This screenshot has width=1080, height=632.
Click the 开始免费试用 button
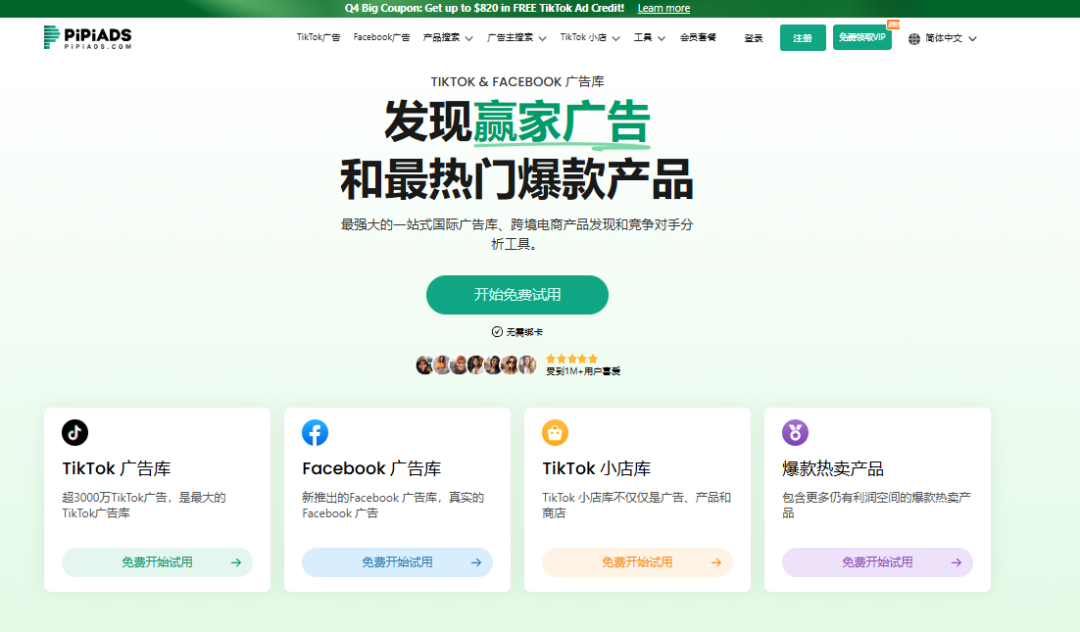click(517, 294)
